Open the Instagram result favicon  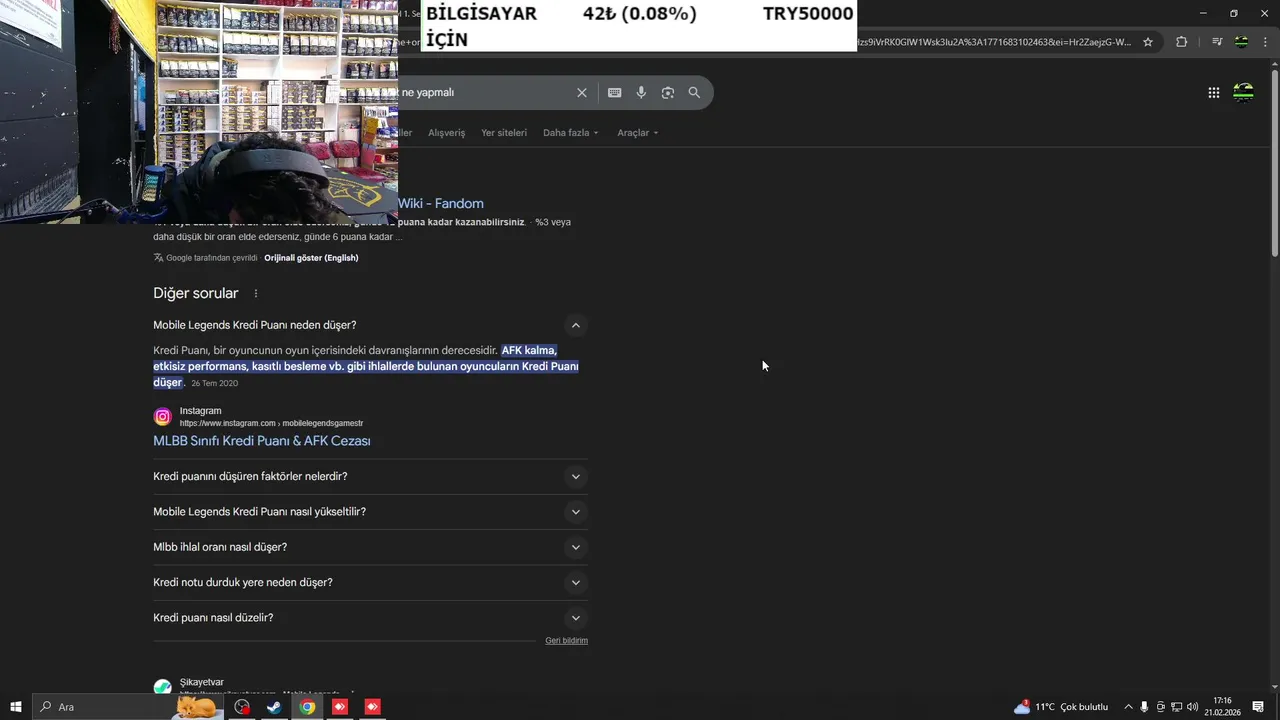click(x=162, y=417)
